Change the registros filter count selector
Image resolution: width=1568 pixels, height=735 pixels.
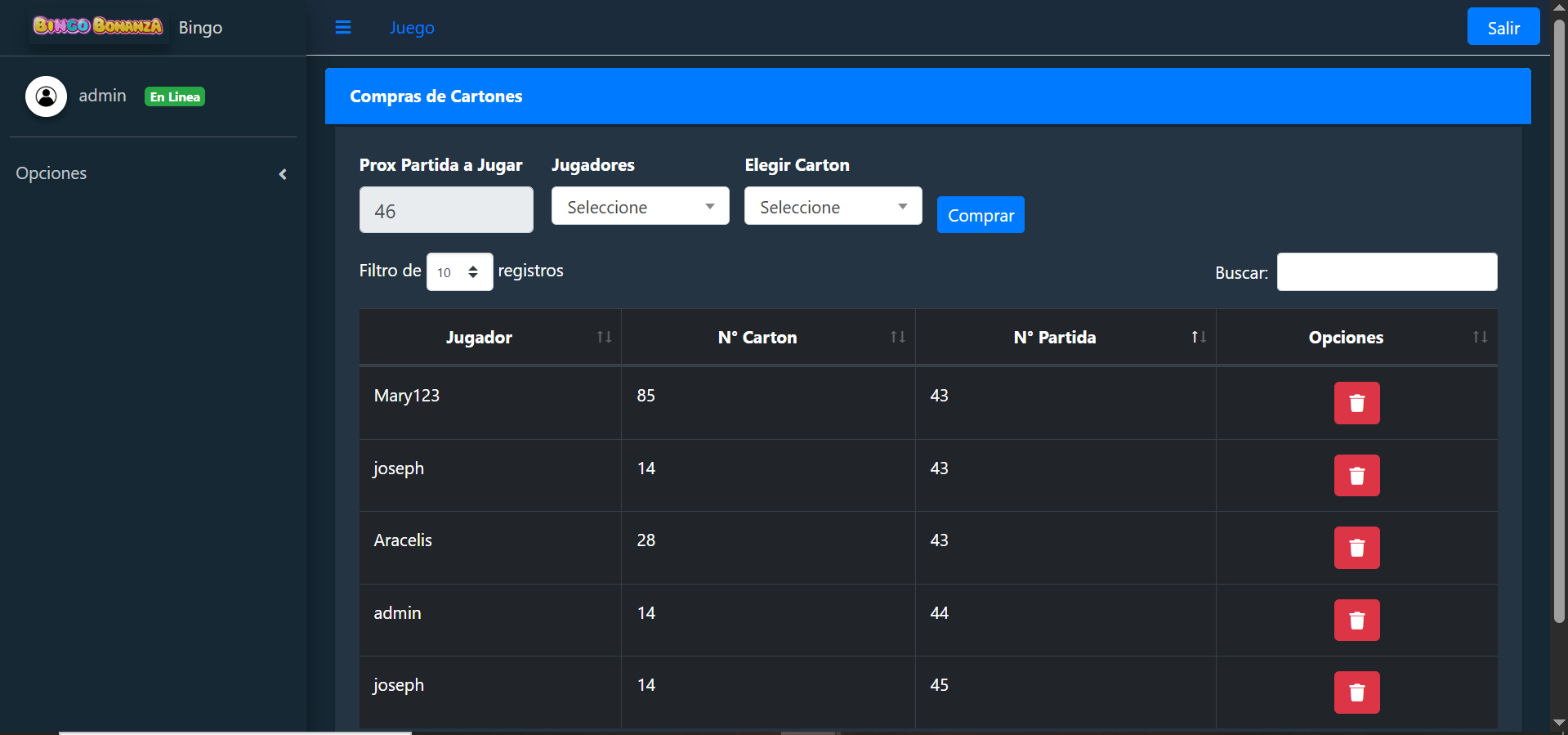pyautogui.click(x=459, y=272)
